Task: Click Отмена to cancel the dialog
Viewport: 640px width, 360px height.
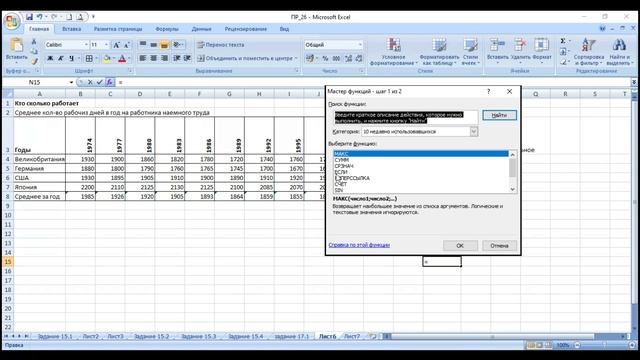Action: point(499,246)
